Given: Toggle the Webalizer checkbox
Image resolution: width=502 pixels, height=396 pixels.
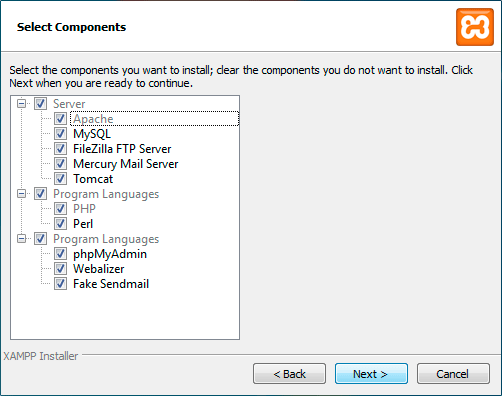Looking at the screenshot, I should coord(60,269).
